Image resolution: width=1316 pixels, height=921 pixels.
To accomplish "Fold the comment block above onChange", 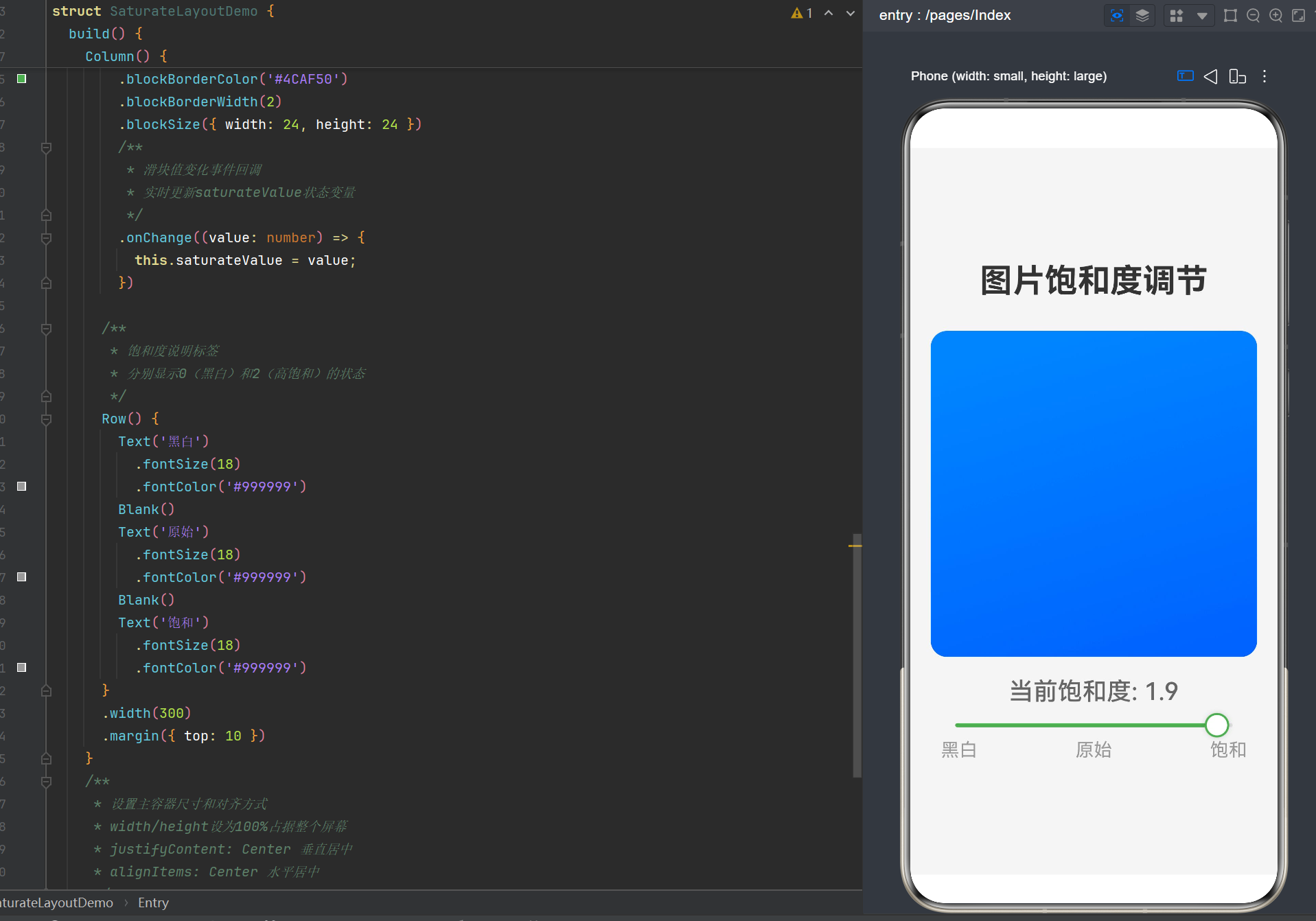I will tap(46, 148).
